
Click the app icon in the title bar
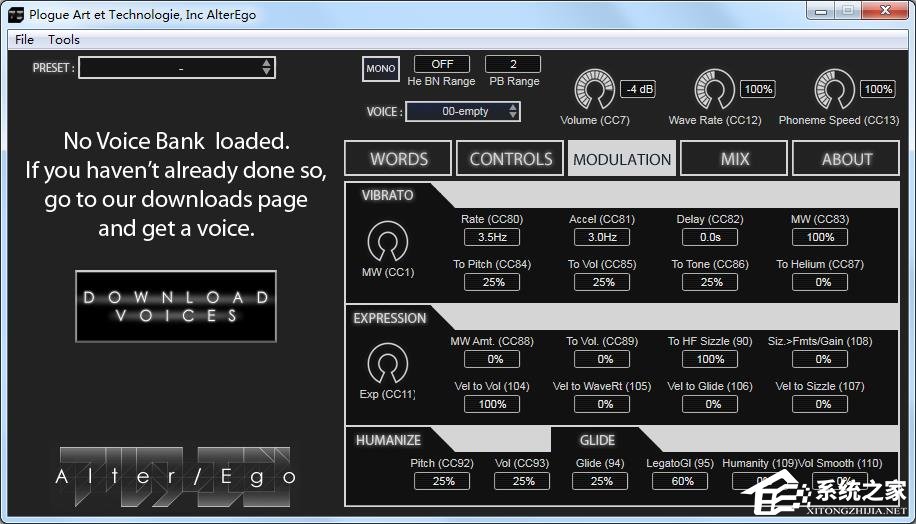16,14
